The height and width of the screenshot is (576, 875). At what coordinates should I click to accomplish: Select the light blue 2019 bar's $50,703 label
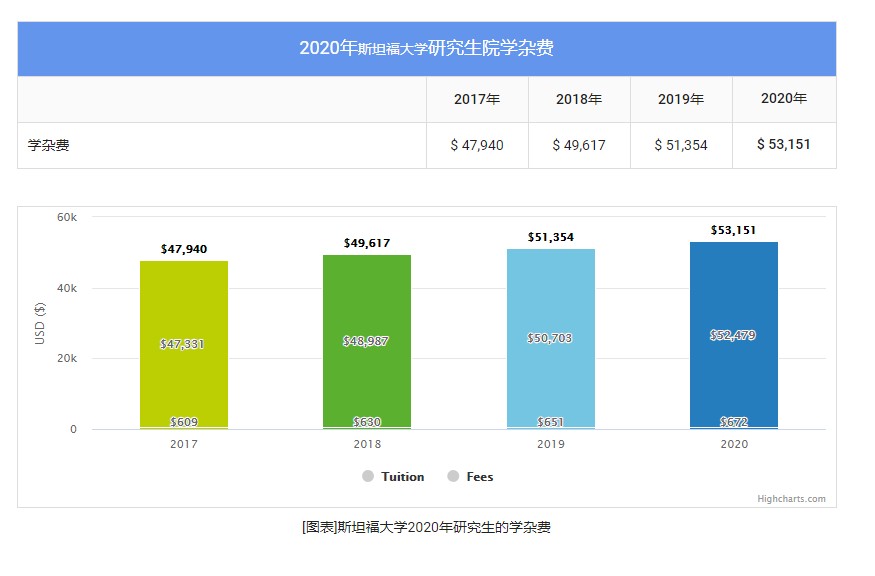tap(550, 339)
